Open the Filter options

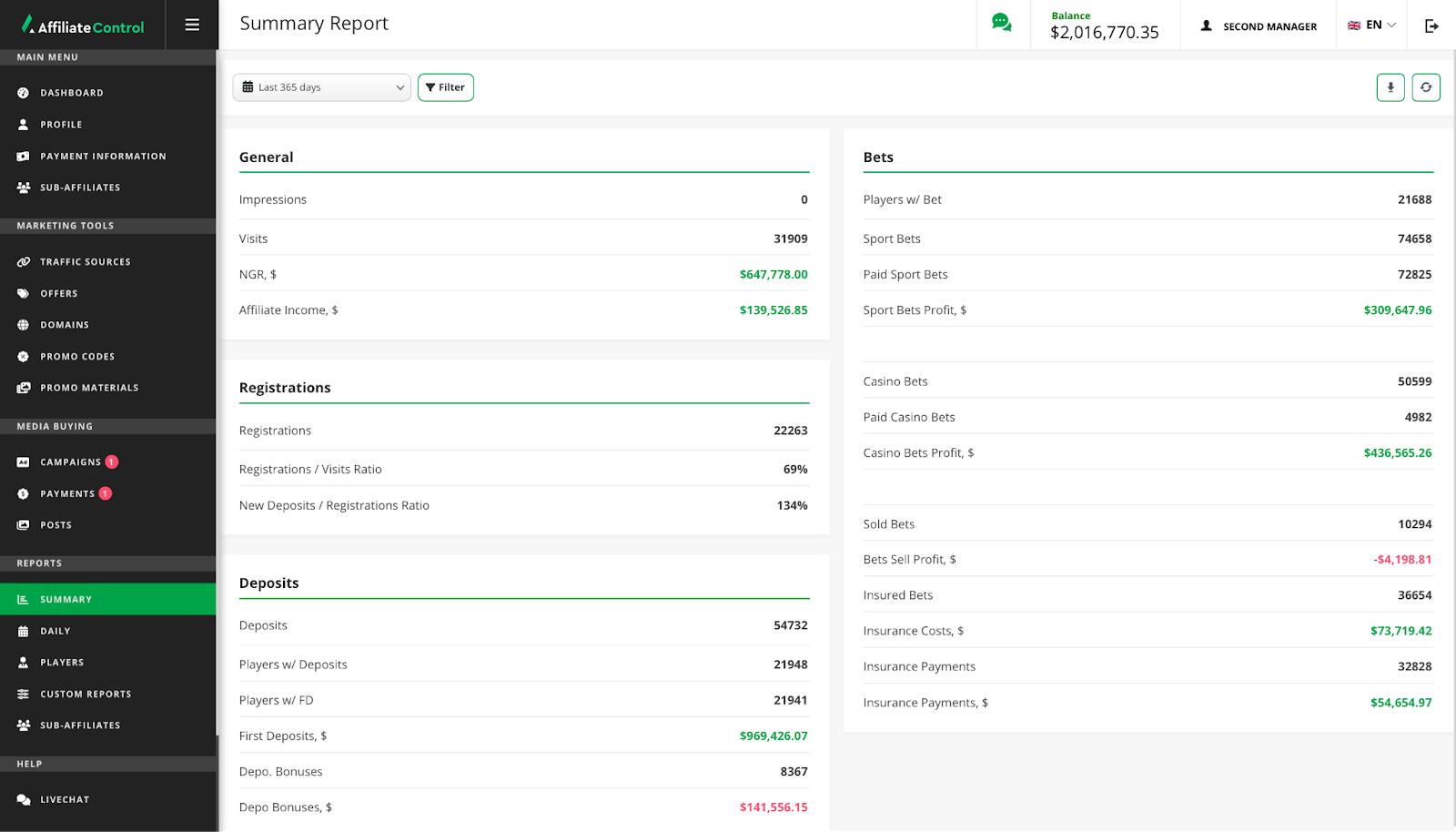pos(446,87)
